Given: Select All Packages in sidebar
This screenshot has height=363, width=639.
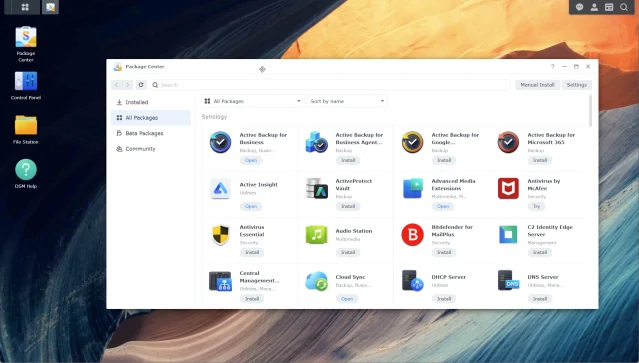Looking at the screenshot, I should 151,118.
